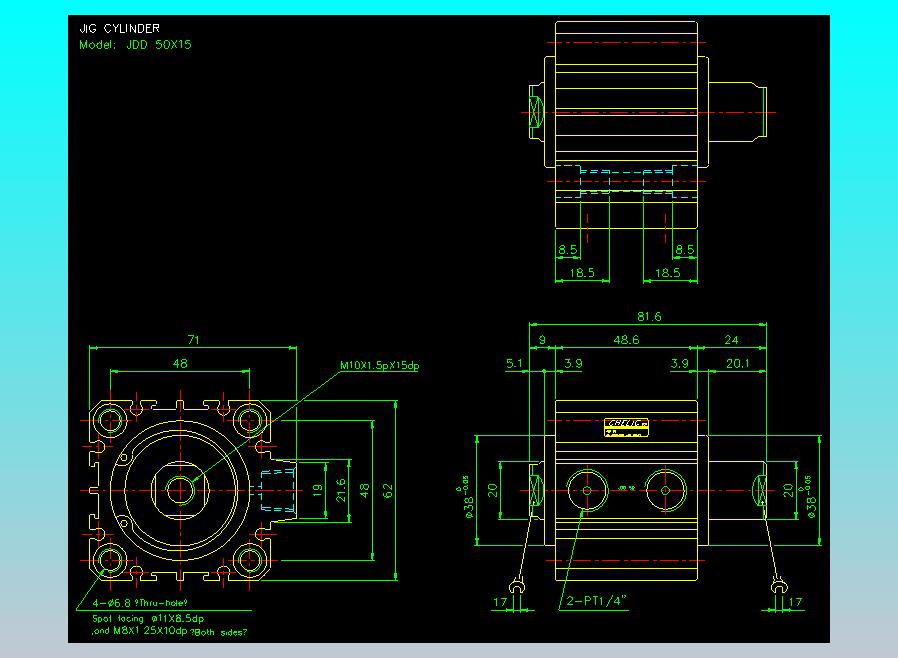Click the 81.6 overall length dimension
Screen dimensions: 898x658
click(649, 316)
